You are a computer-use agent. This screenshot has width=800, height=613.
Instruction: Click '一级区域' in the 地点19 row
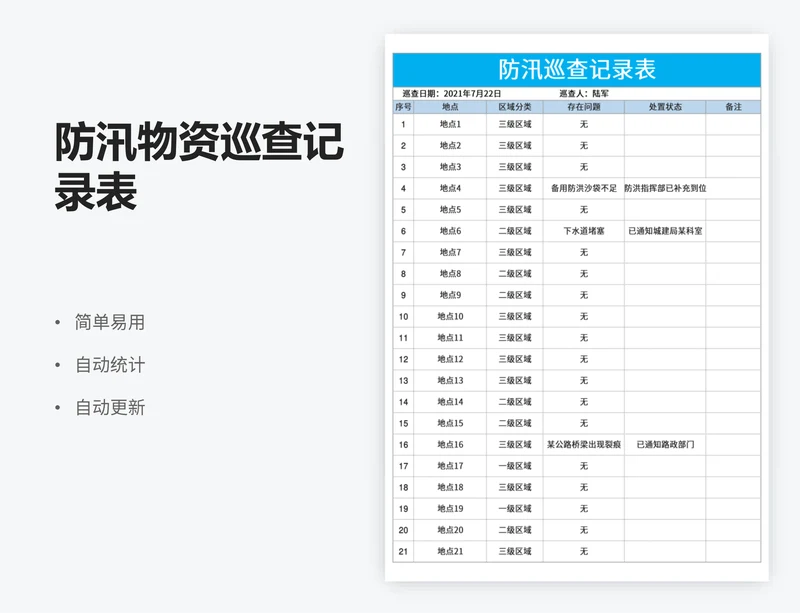(515, 509)
